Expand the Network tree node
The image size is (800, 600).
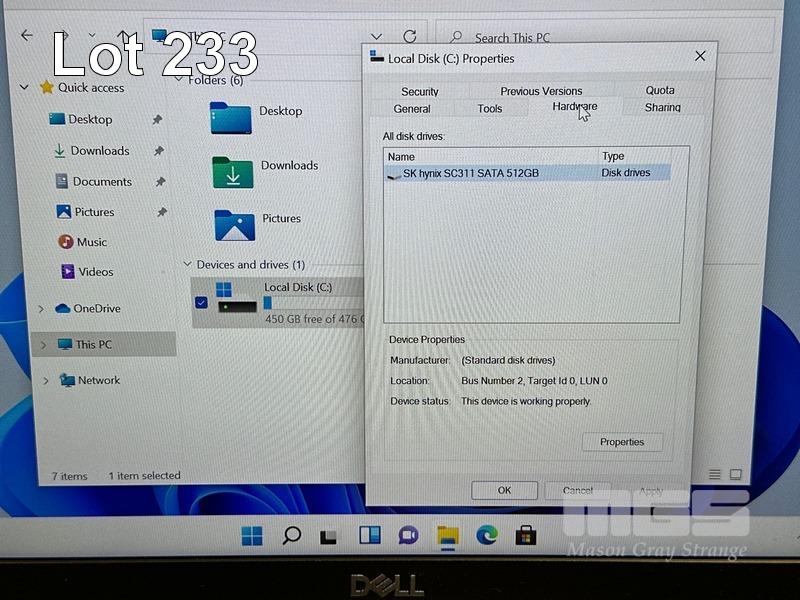tap(45, 381)
